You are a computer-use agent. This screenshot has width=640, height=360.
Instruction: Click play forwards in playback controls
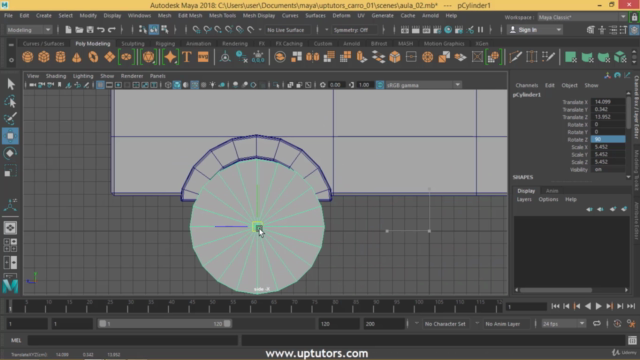tap(598, 306)
